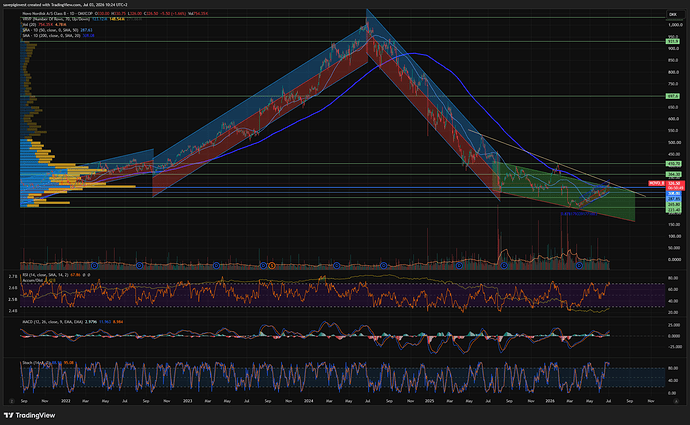Image resolution: width=690 pixels, height=425 pixels.
Task: Click the green 931.9 price level label
Action: (672, 41)
